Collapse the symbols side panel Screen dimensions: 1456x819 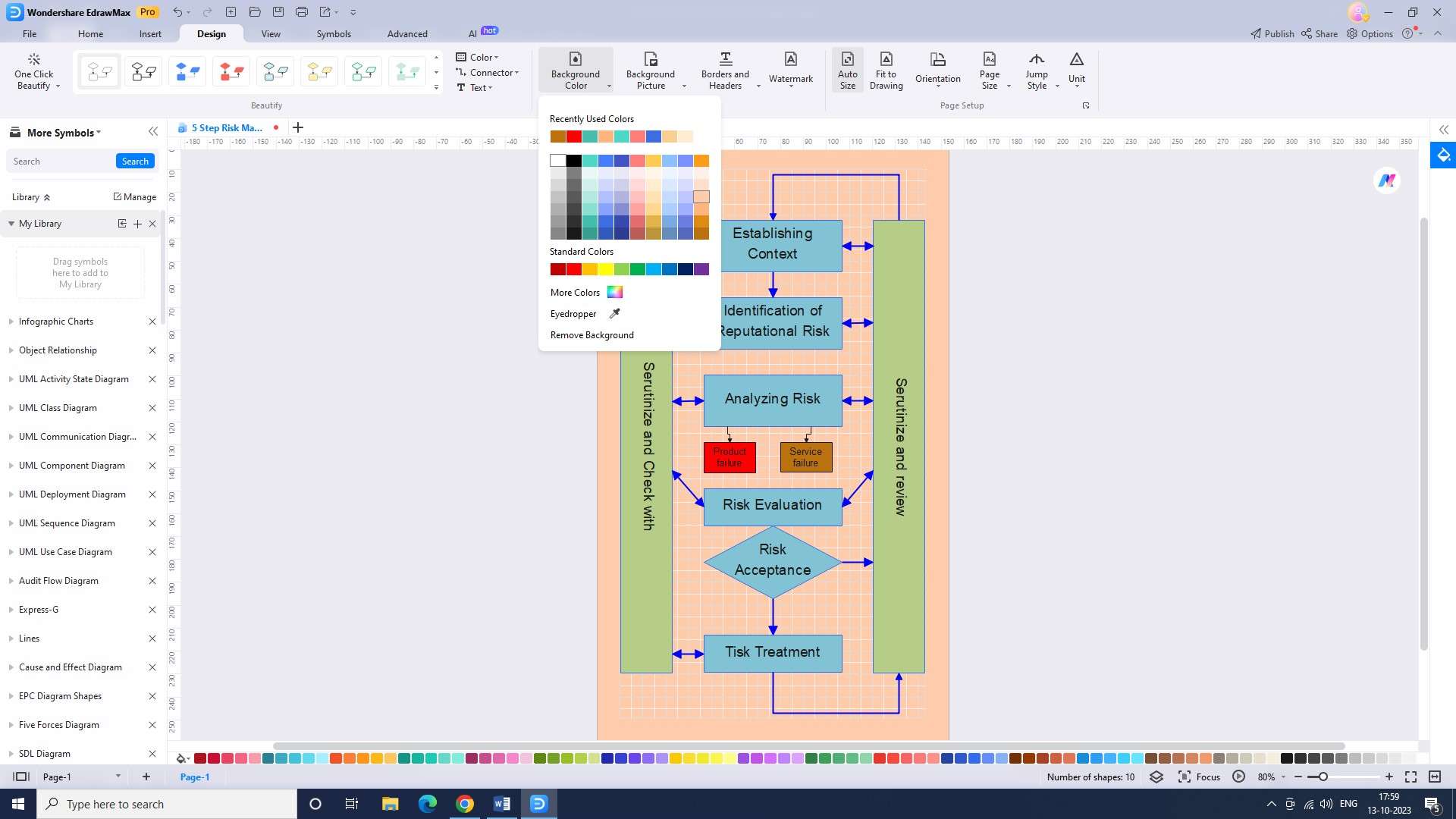point(153,132)
